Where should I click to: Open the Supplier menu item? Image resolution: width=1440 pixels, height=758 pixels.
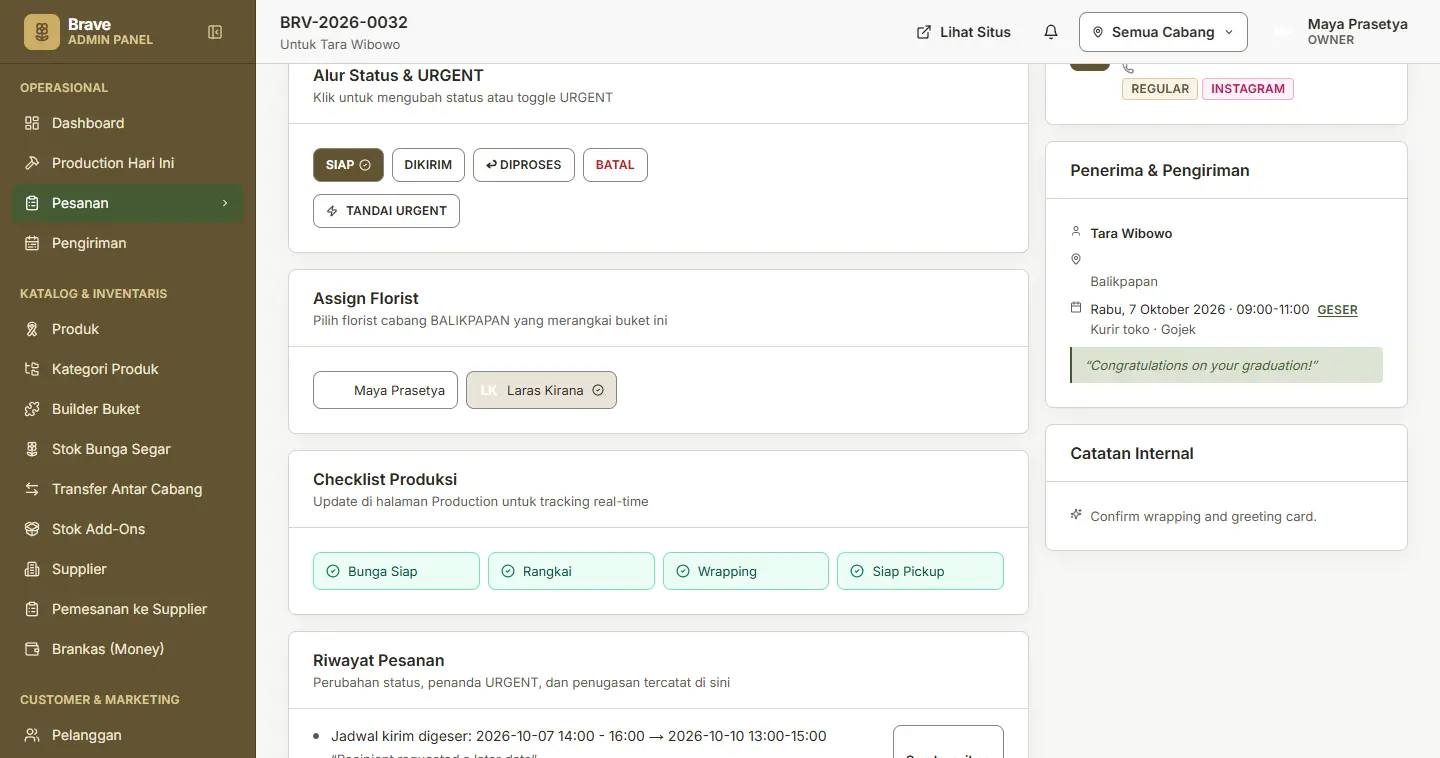point(128,569)
